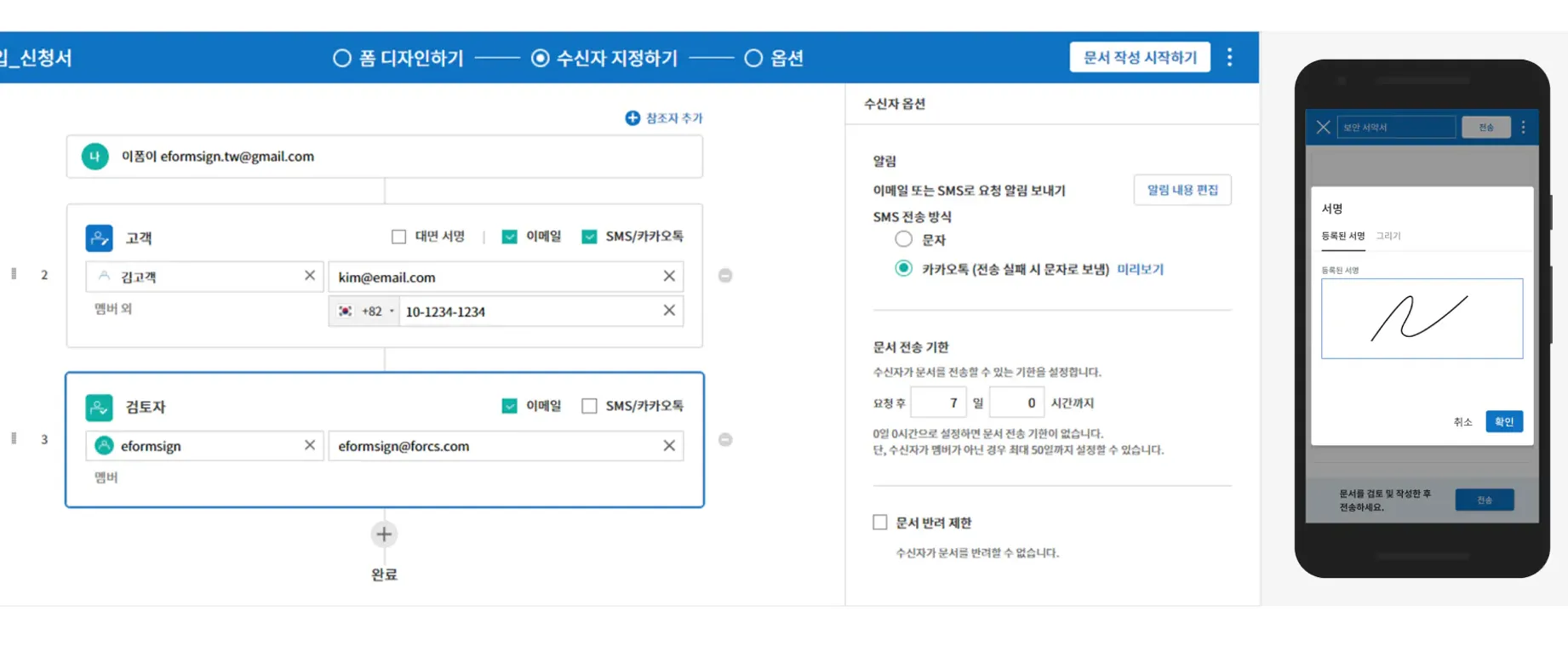Click the signature drawing box in phone preview
This screenshot has height=646, width=1568.
coord(1422,318)
